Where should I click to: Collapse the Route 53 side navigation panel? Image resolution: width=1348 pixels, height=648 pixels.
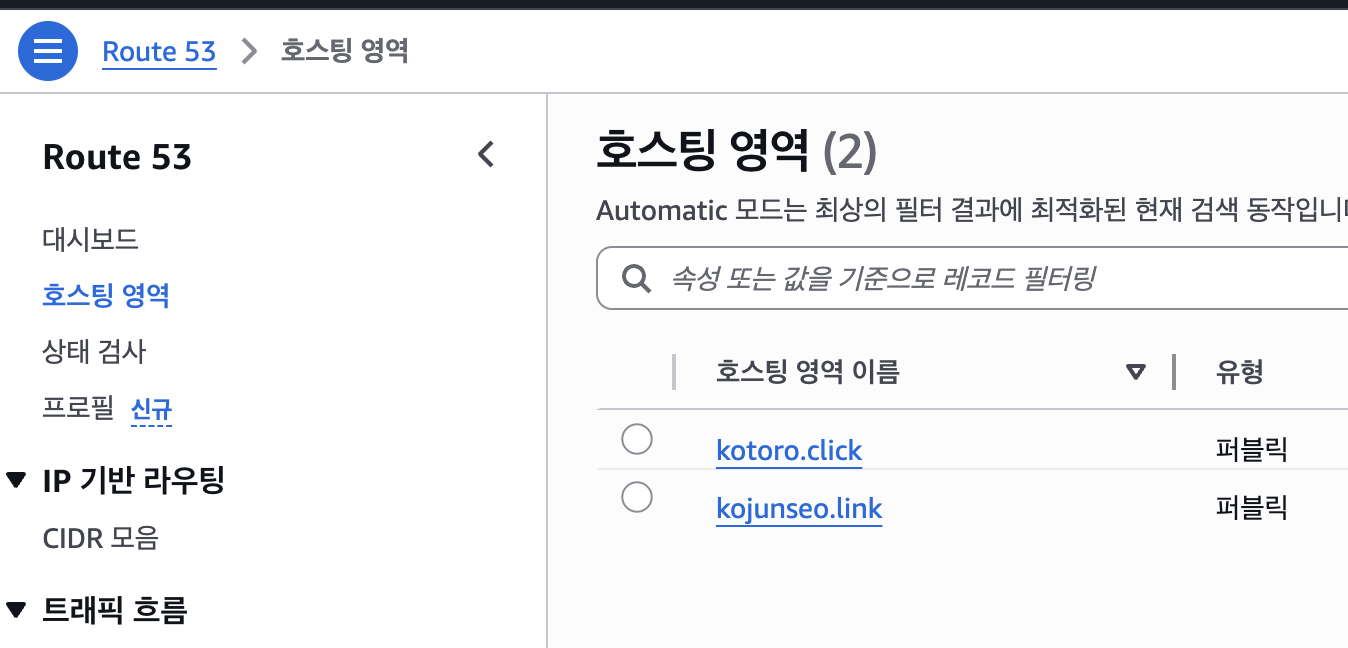(x=486, y=155)
